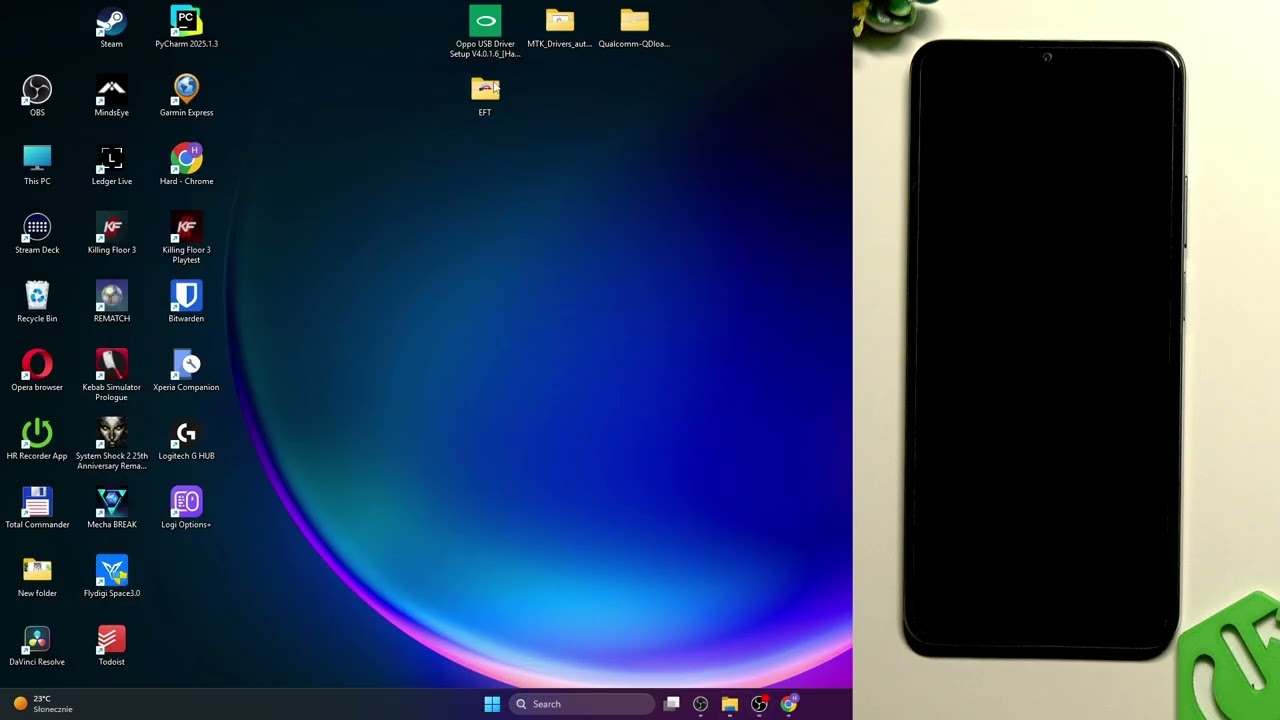Open the Garmin Express shortcut
The height and width of the screenshot is (720, 1280).
186,97
